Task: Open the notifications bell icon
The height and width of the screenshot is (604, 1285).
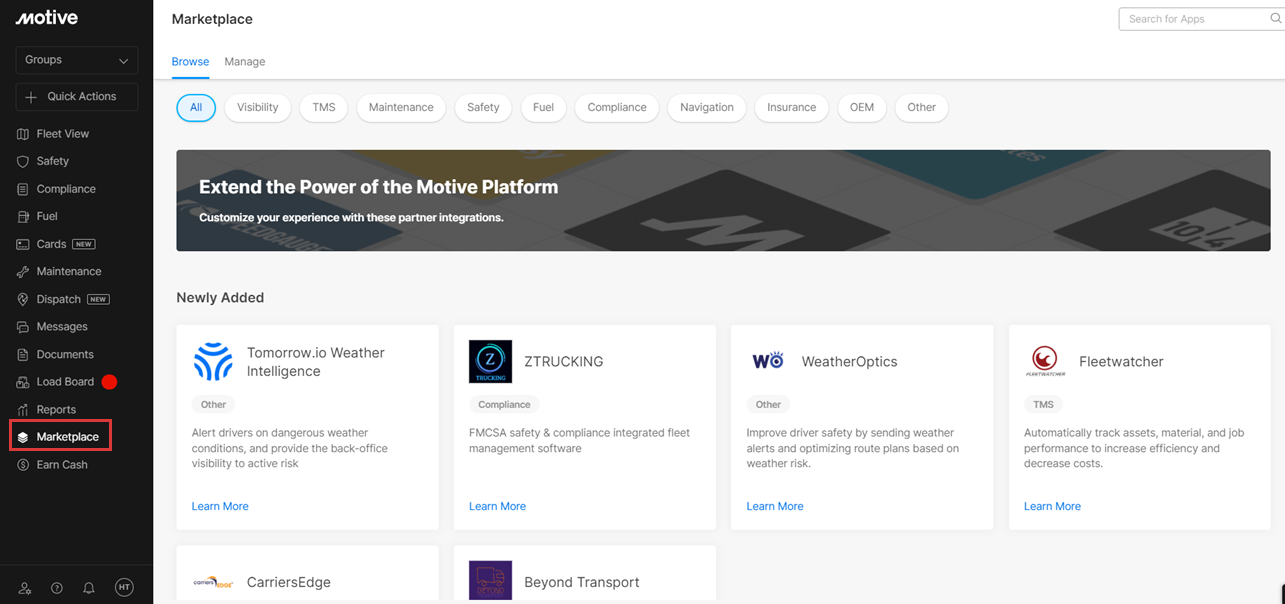Action: click(x=89, y=588)
